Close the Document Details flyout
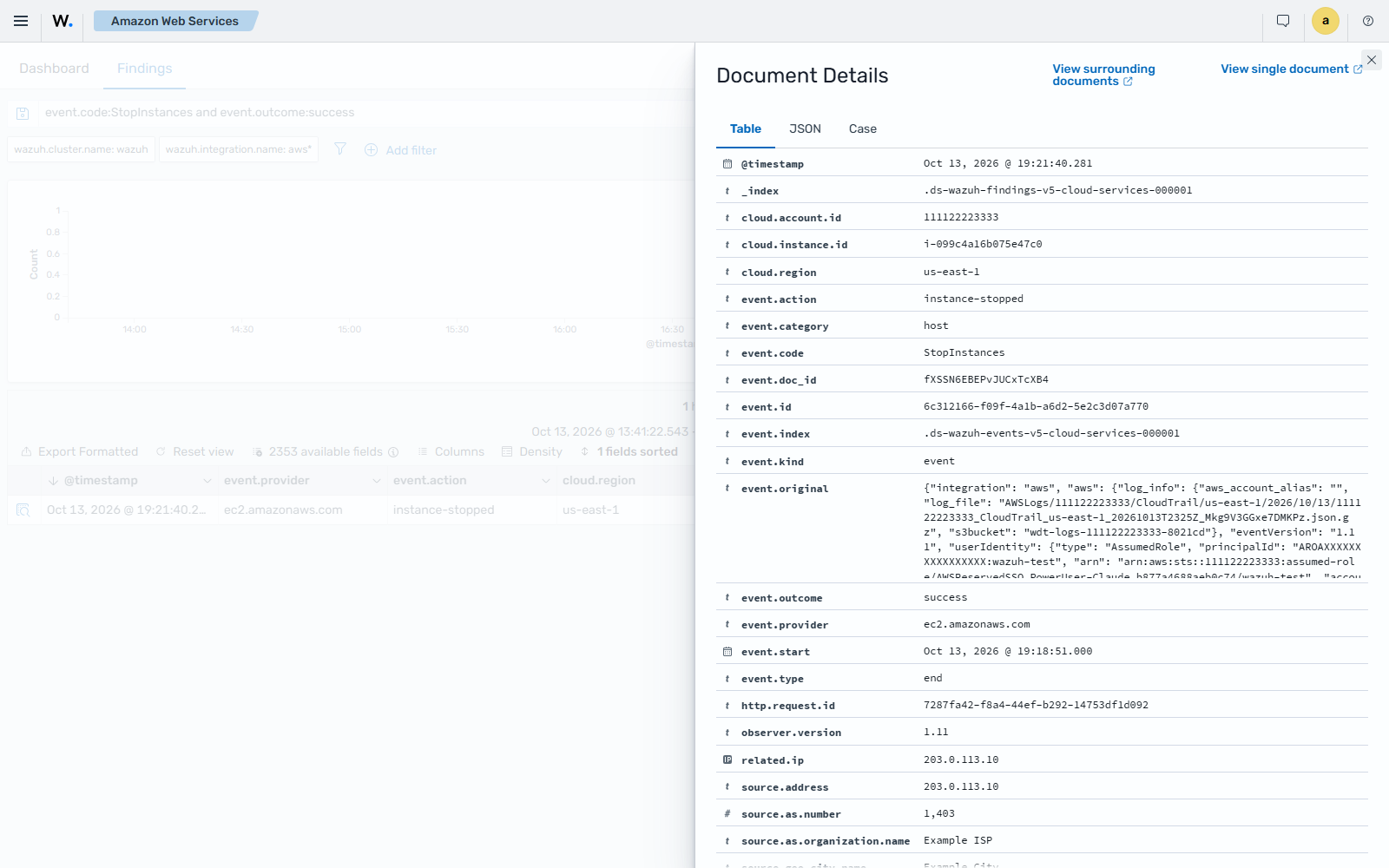The image size is (1389, 868). pyautogui.click(x=1372, y=60)
